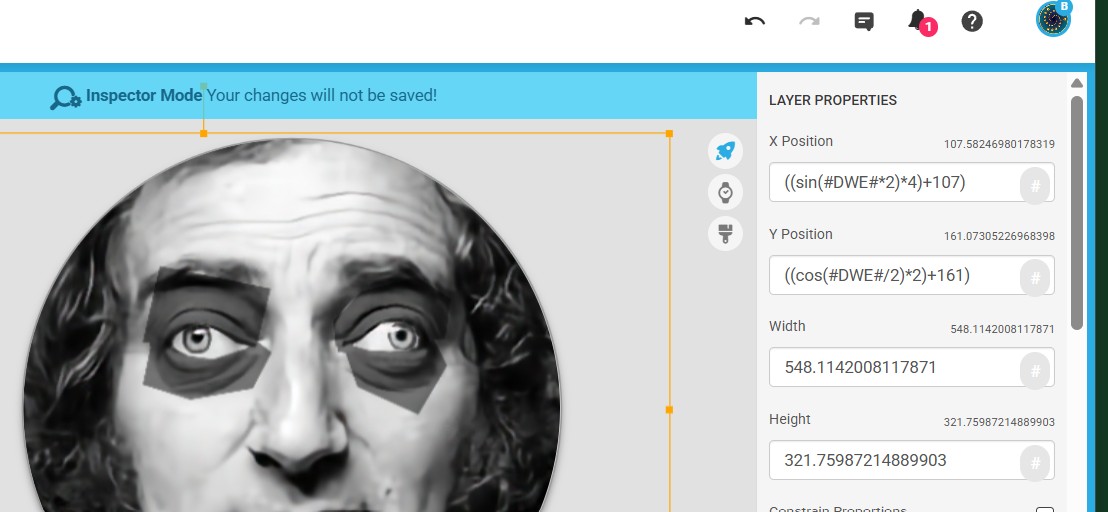Click the 'Your changes will not be saved!' text

tap(322, 95)
